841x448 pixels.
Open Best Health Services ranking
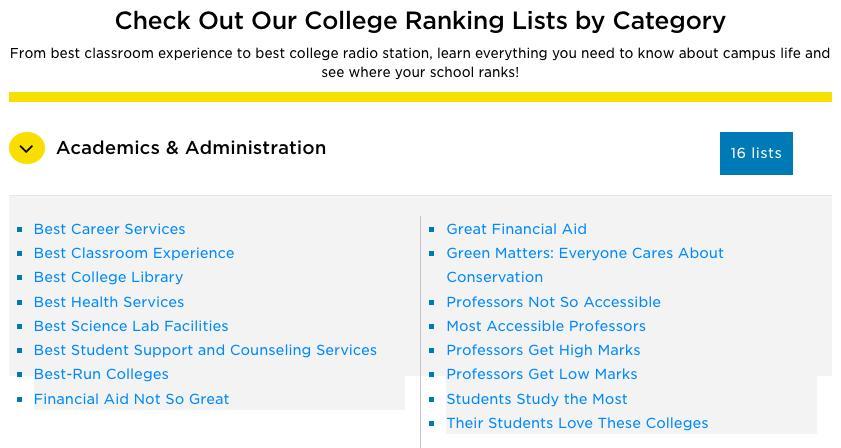point(109,302)
